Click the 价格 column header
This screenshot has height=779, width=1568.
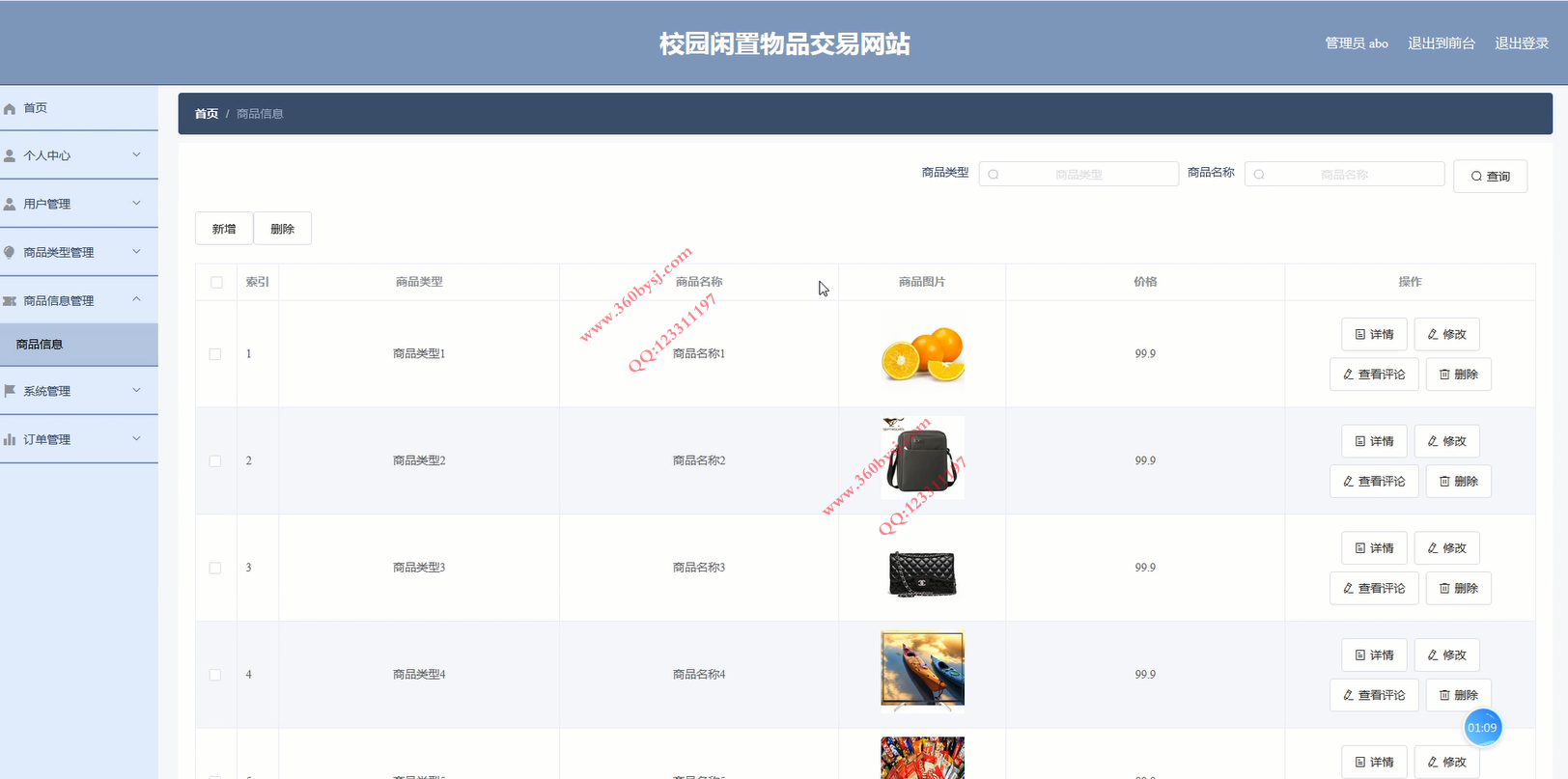coord(1145,283)
